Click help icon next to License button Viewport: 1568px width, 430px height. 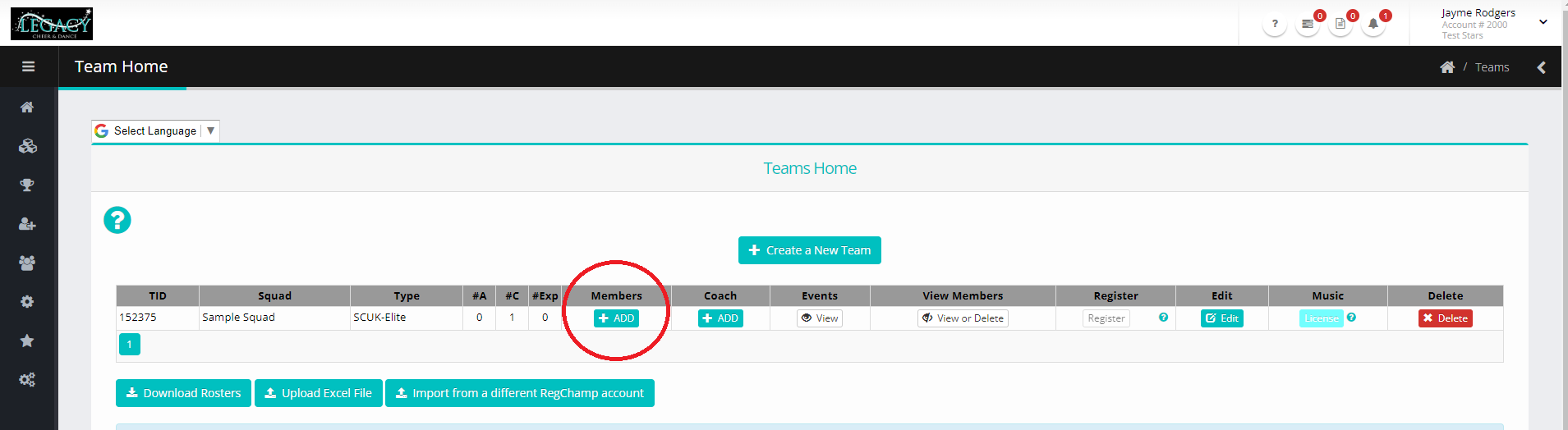(x=1351, y=317)
